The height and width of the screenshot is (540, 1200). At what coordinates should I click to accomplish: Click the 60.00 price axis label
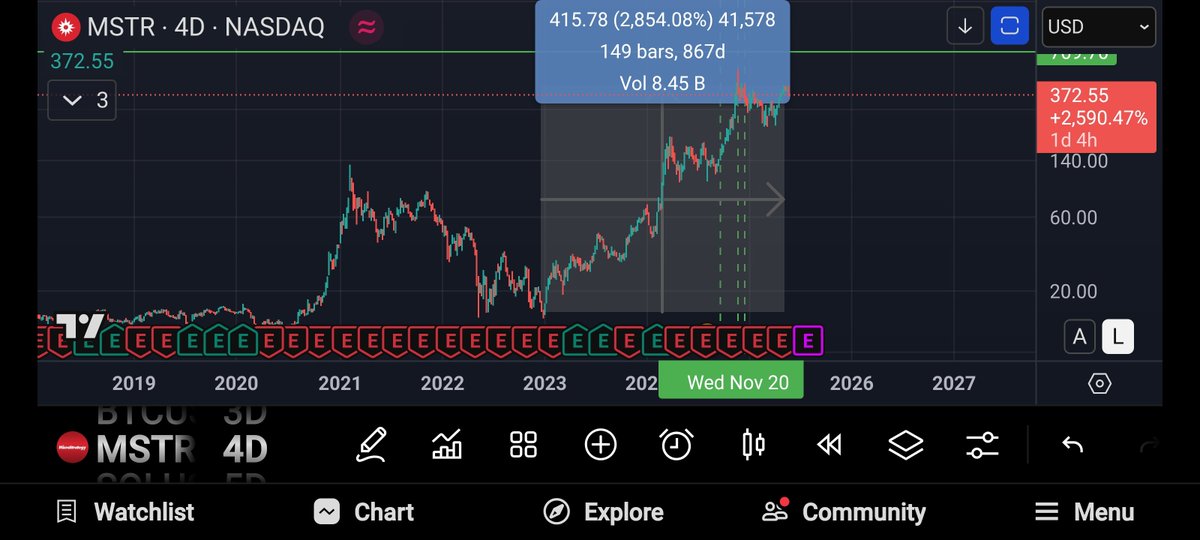[x=1073, y=218]
